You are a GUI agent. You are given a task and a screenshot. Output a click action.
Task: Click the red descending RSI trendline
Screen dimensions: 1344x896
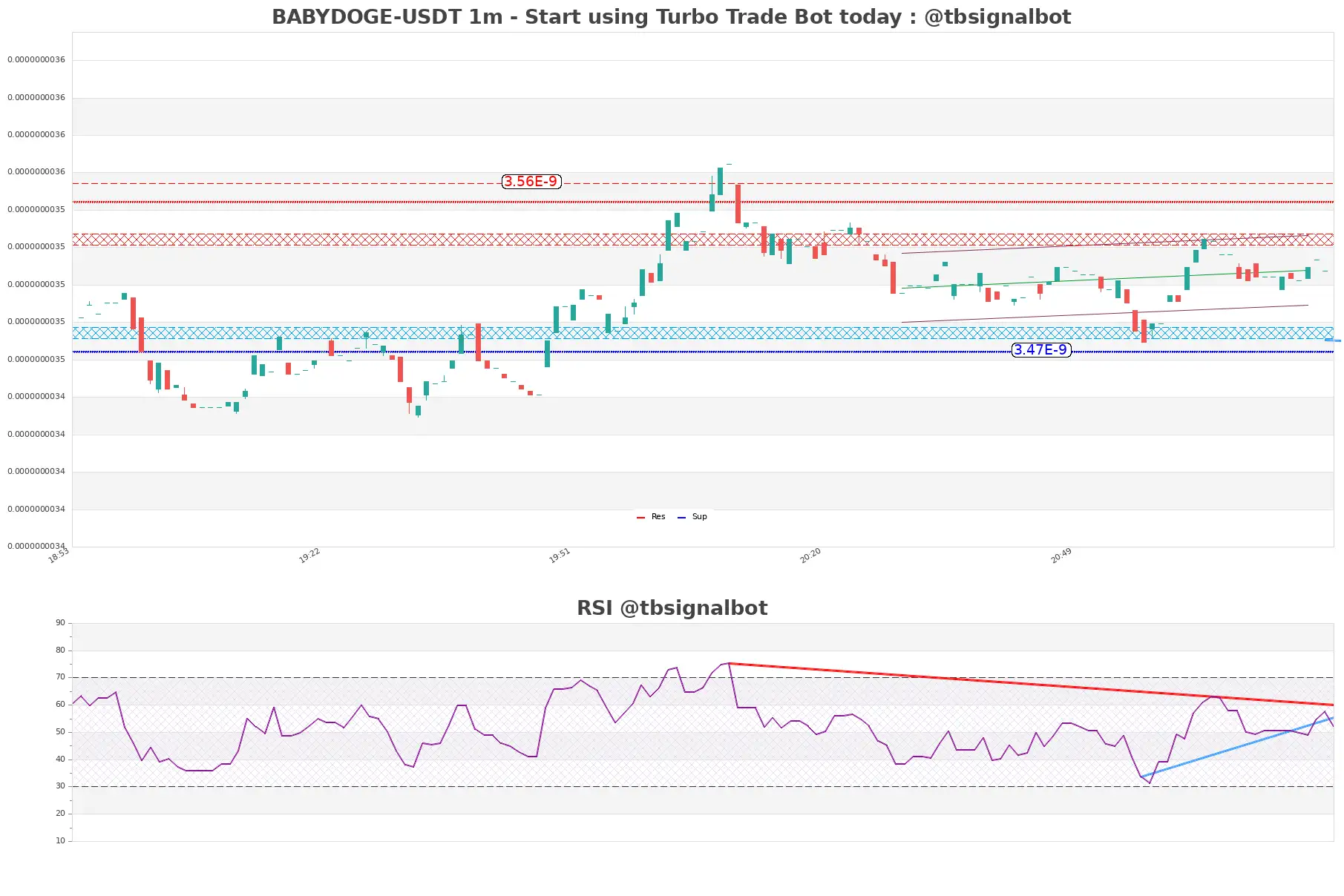1032,684
